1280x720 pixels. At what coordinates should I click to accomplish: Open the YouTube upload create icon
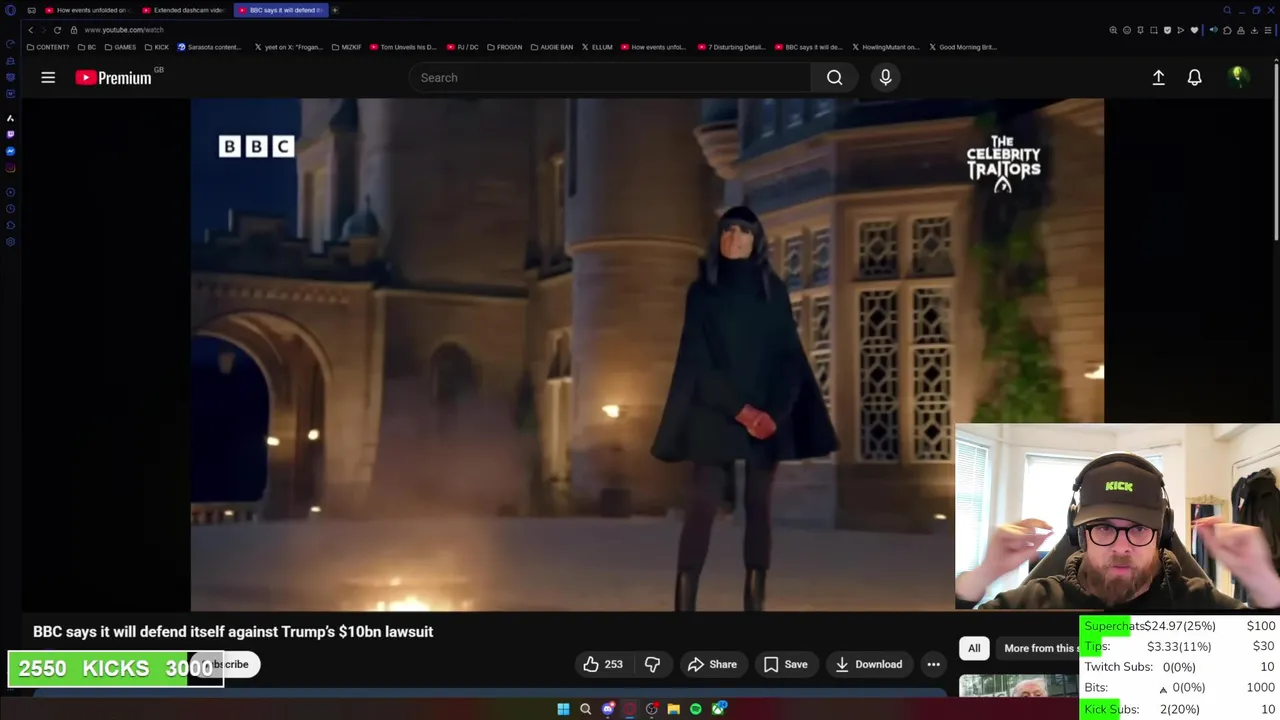point(1158,77)
